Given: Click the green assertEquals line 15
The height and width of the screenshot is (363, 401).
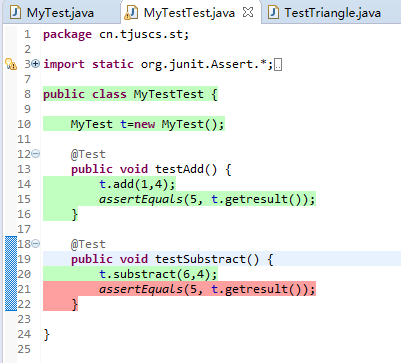Looking at the screenshot, I should (x=207, y=199).
